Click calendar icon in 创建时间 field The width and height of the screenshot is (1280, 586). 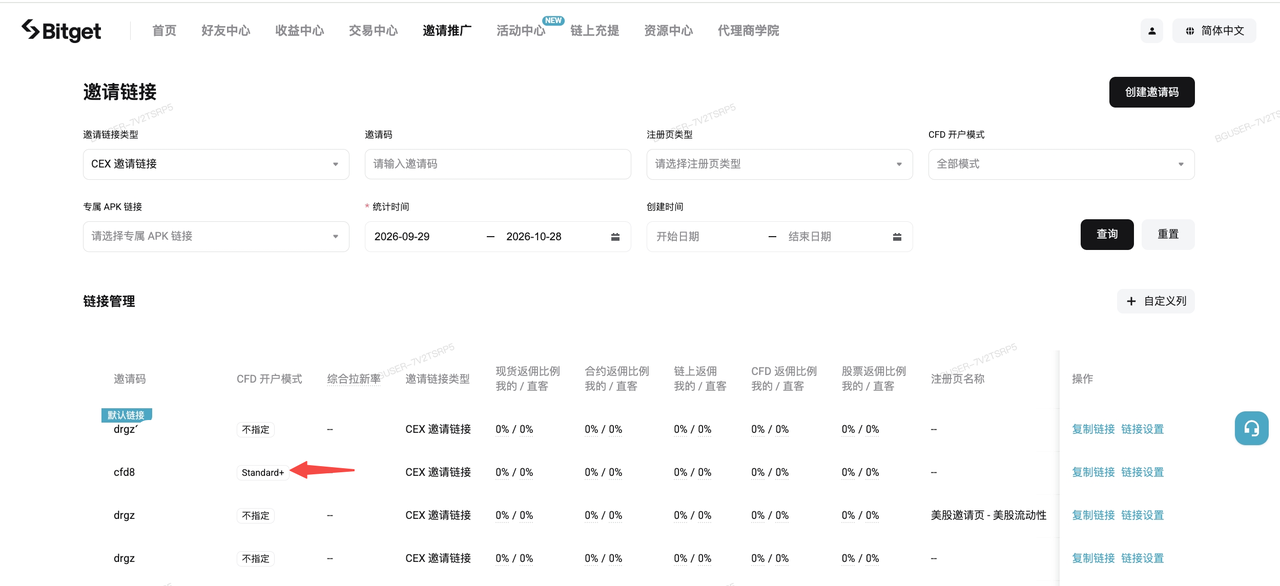[x=897, y=237]
